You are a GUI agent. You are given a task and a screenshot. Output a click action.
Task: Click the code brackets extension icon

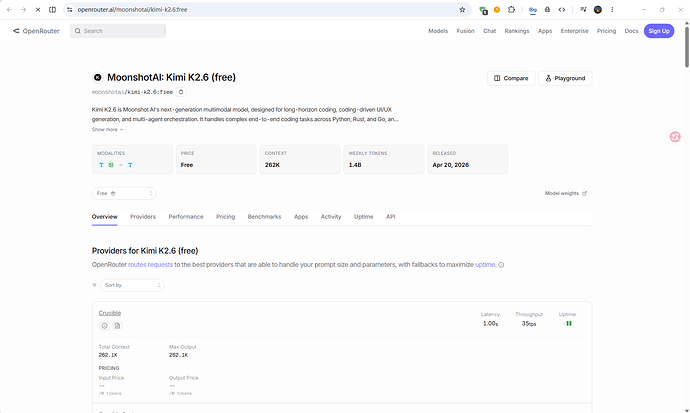pyautogui.click(x=562, y=10)
